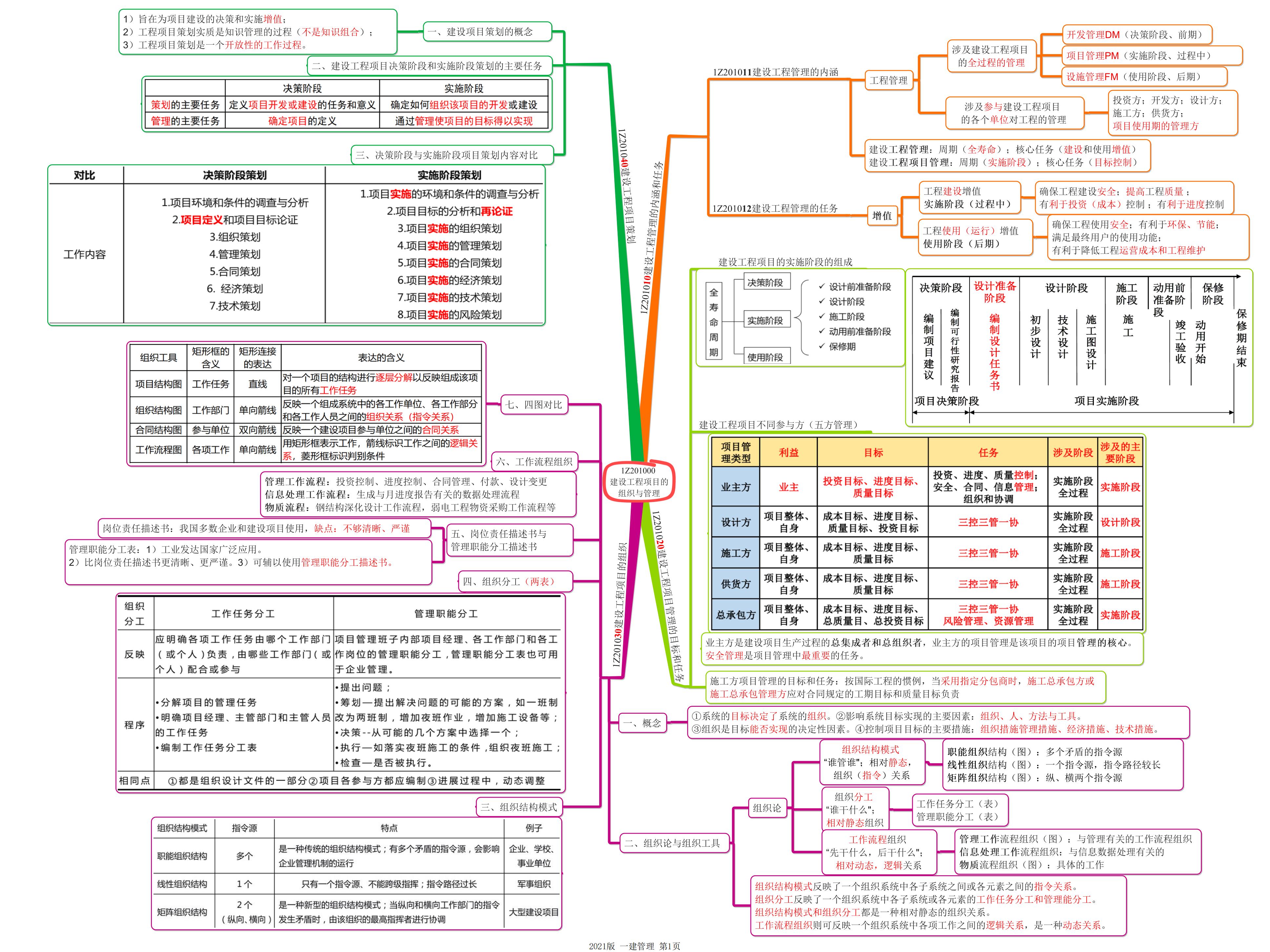Click the "职能组织结构" table row label

(182, 856)
